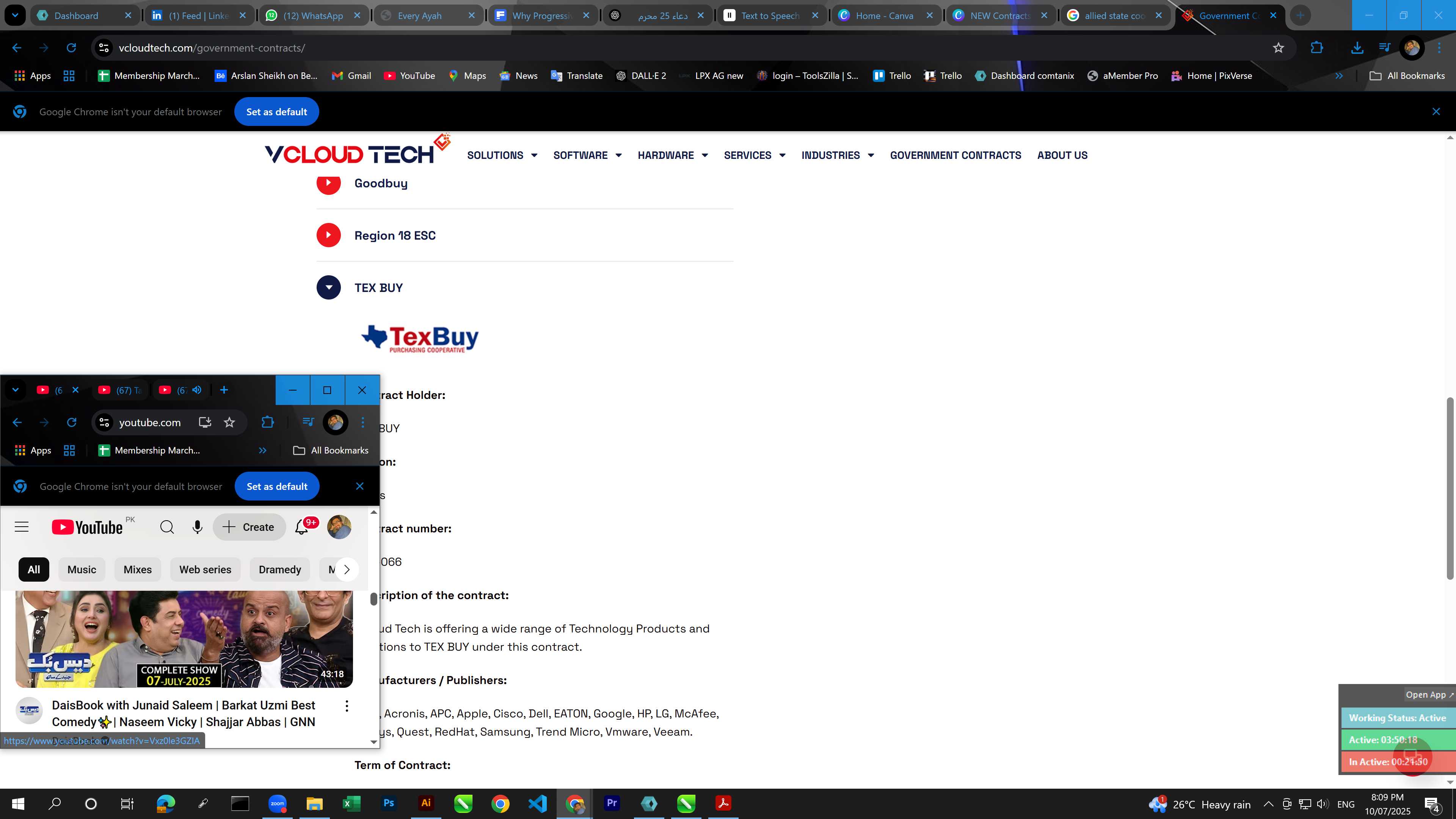Select Web series chip on YouTube
The image size is (1456, 819).
point(205,570)
